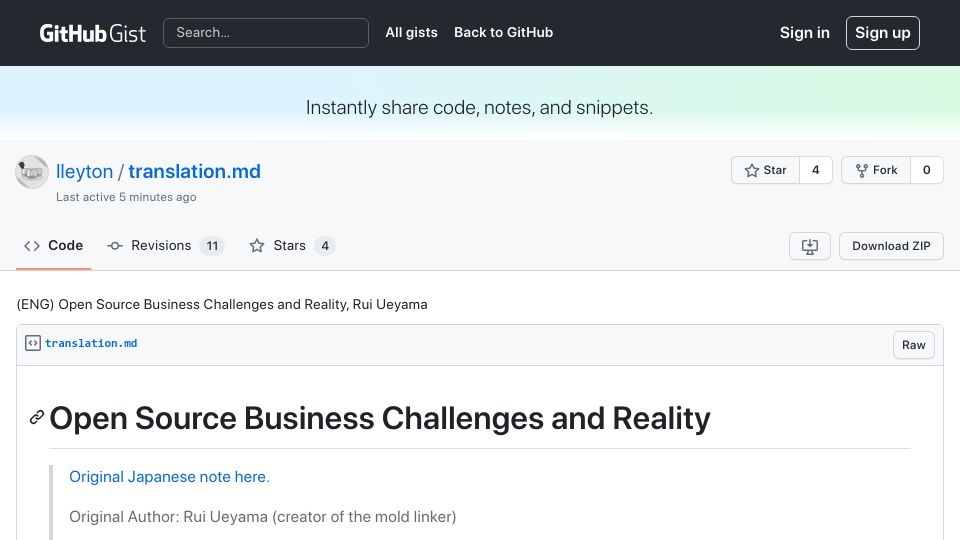Image resolution: width=960 pixels, height=540 pixels.
Task: Click the Sign up button
Action: tap(882, 33)
